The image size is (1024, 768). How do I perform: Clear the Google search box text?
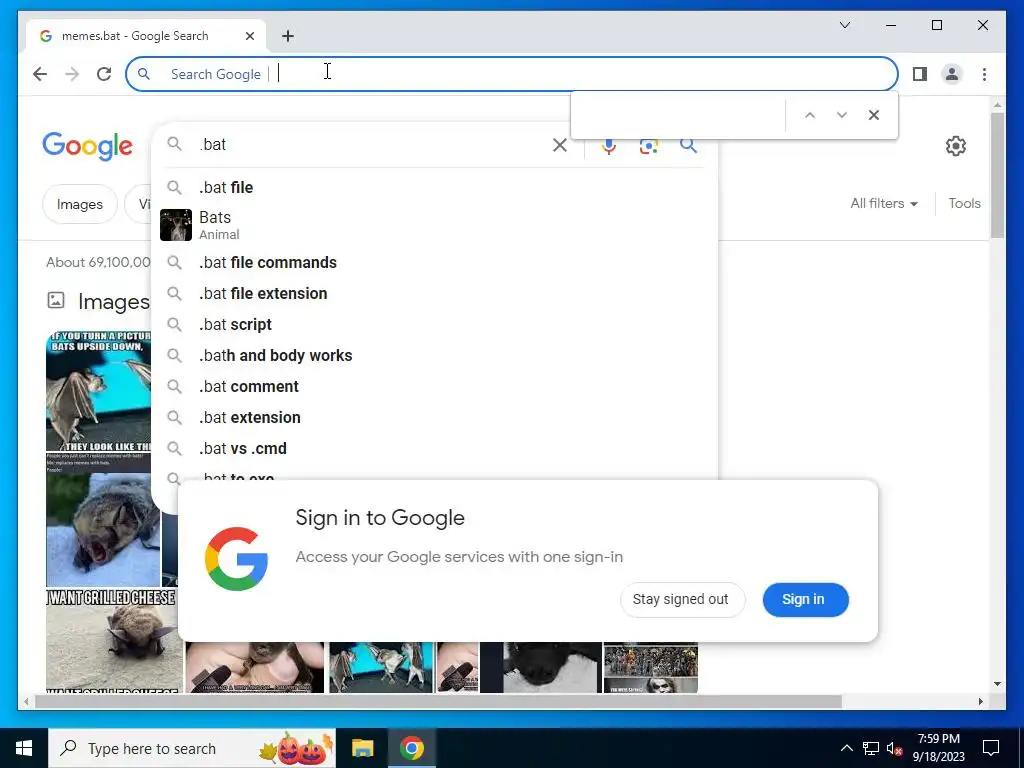tap(560, 145)
